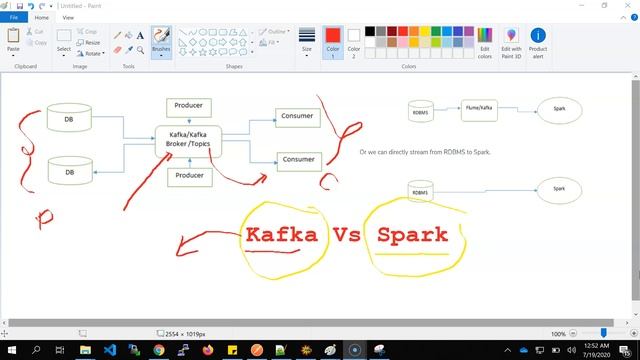Open Visual Studio Code from taskbar

(x=110, y=350)
